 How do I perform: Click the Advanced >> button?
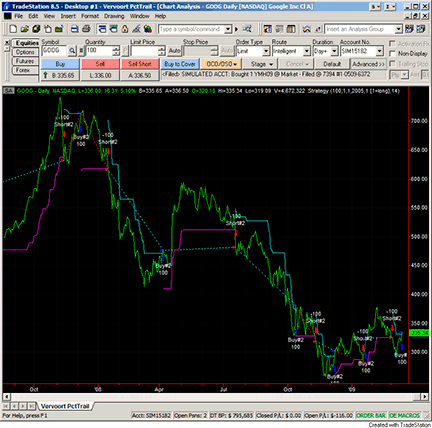pyautogui.click(x=368, y=64)
